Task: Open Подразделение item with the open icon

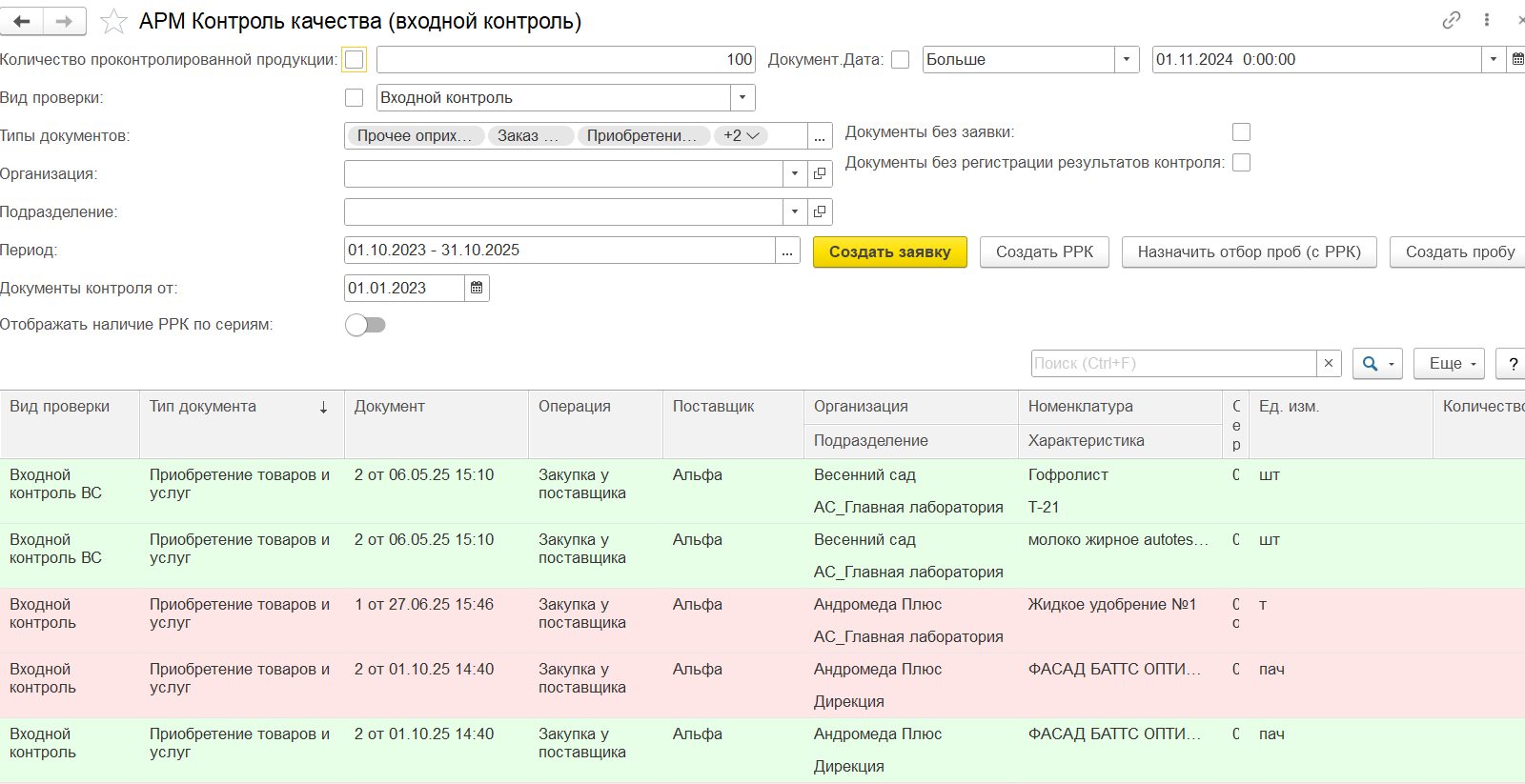Action: (x=820, y=212)
